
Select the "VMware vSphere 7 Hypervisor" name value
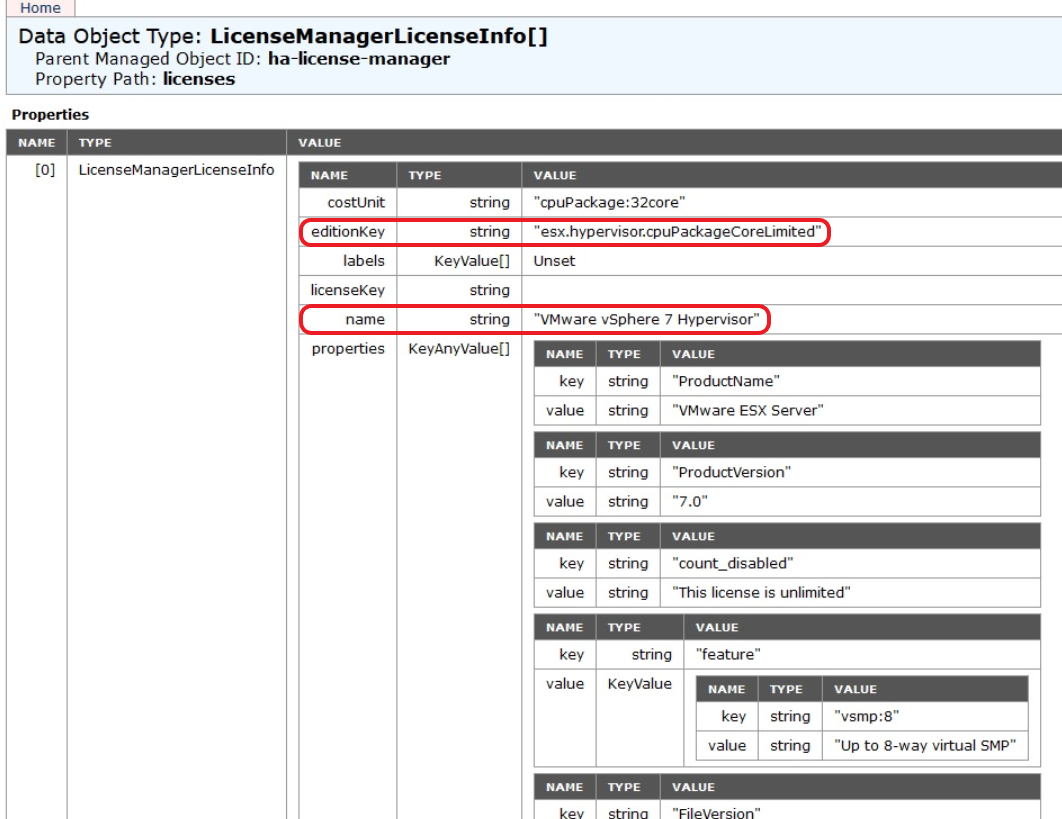pos(648,320)
